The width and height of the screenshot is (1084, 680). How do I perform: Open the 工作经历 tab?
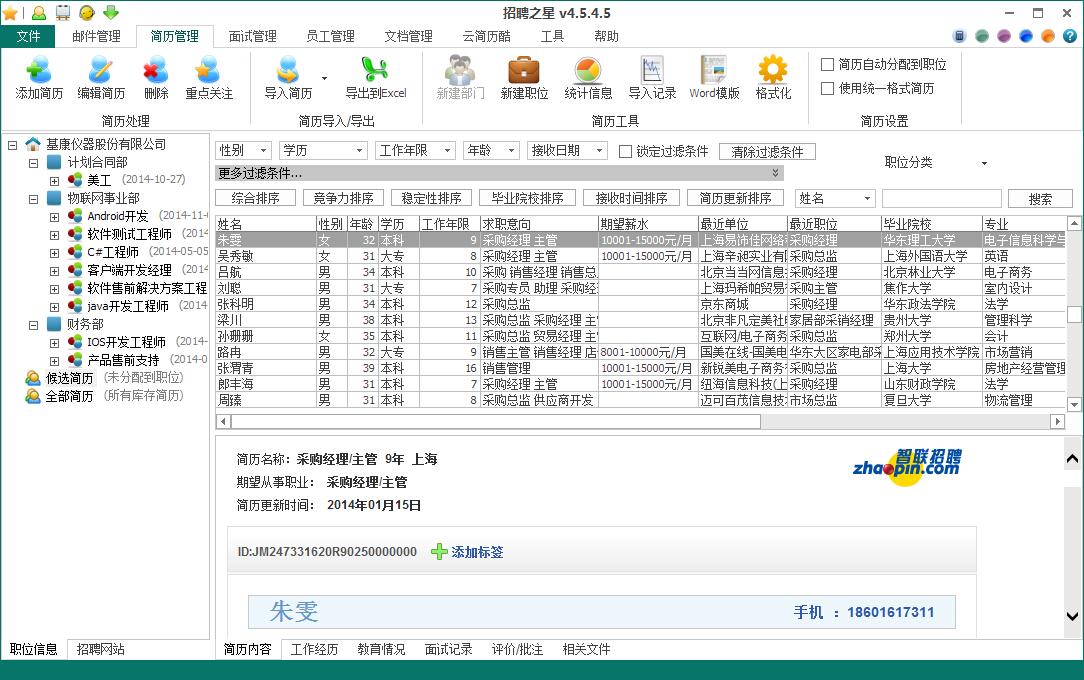pyautogui.click(x=314, y=649)
